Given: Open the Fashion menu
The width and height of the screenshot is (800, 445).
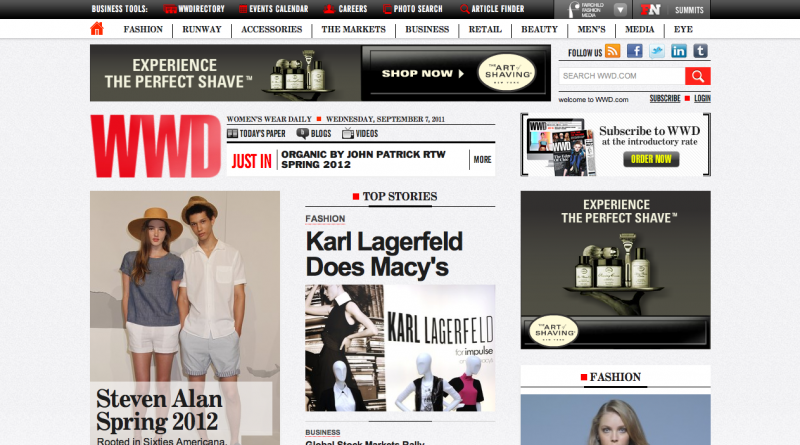Looking at the screenshot, I should 143,29.
